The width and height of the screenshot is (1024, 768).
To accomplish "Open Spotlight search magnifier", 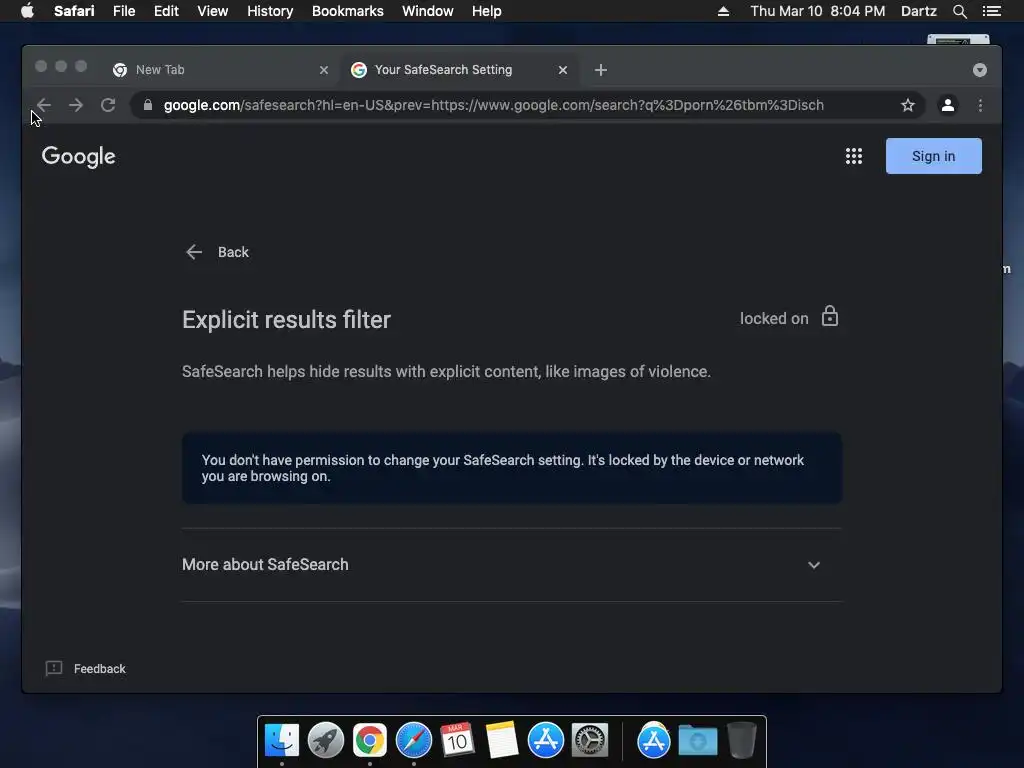I will pos(959,11).
